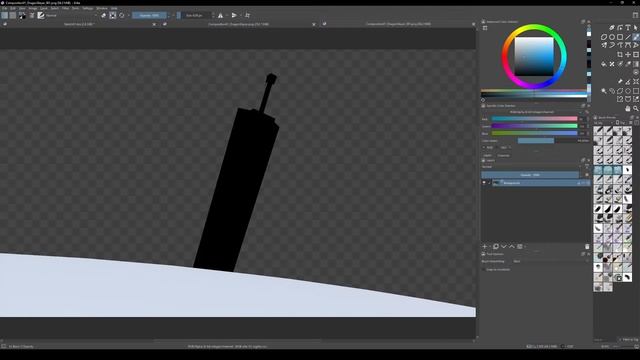Switch to the second document tab
Screen dimensions: 640x360
(239, 24)
